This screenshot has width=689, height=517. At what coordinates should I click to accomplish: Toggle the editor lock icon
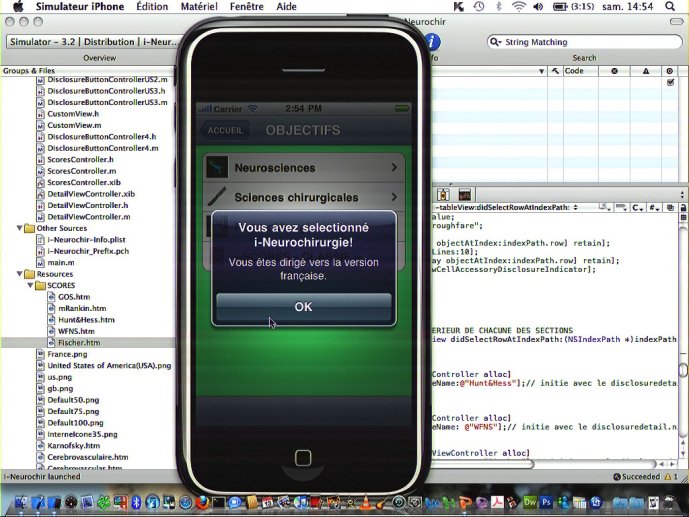point(683,207)
